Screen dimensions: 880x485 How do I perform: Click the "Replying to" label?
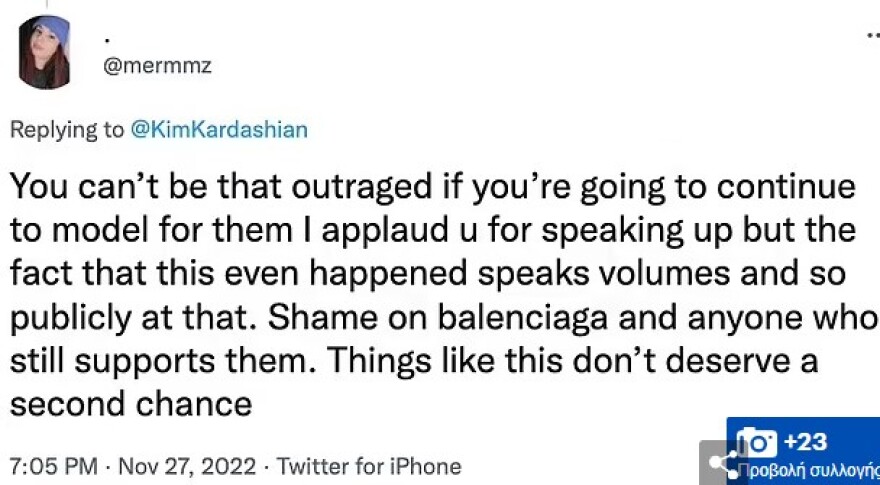point(66,131)
